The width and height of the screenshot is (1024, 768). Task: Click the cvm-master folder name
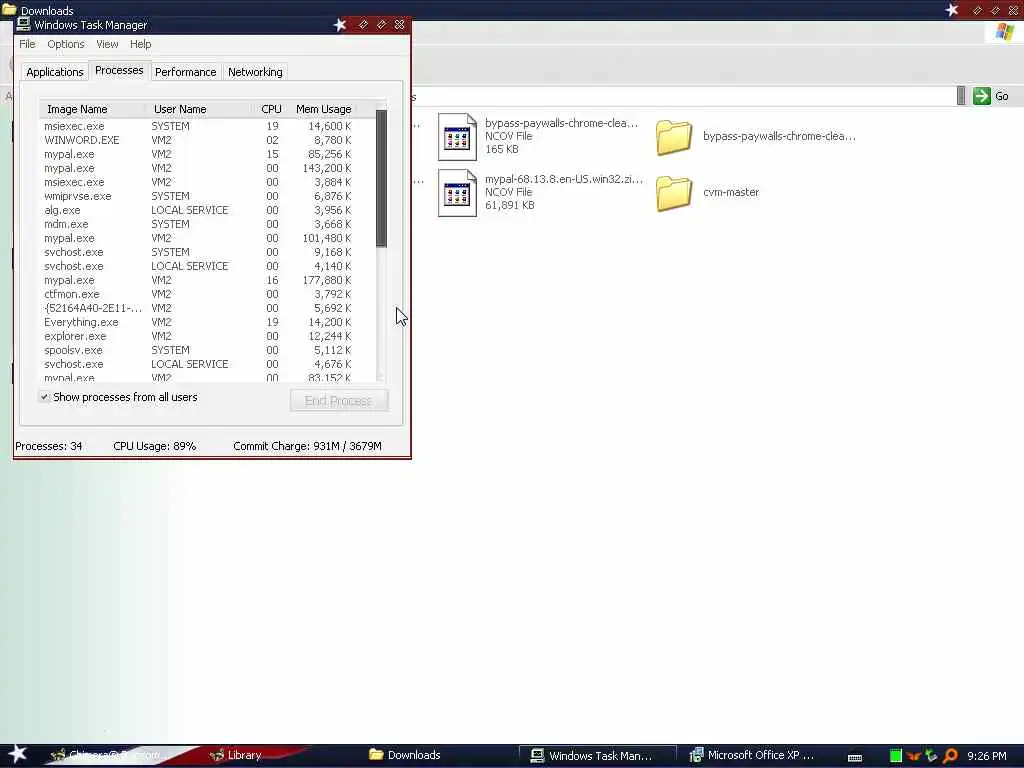pyautogui.click(x=731, y=192)
